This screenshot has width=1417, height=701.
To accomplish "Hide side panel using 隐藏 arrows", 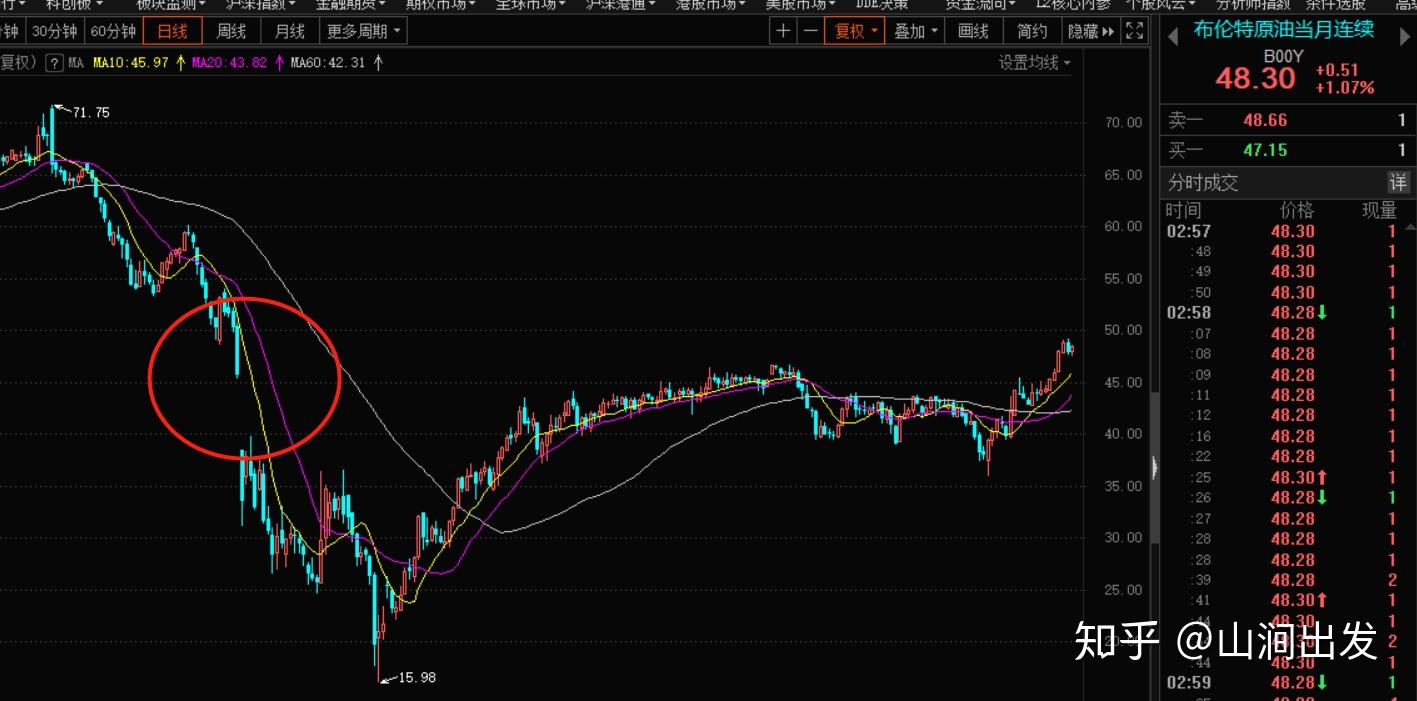I will pyautogui.click(x=1091, y=31).
